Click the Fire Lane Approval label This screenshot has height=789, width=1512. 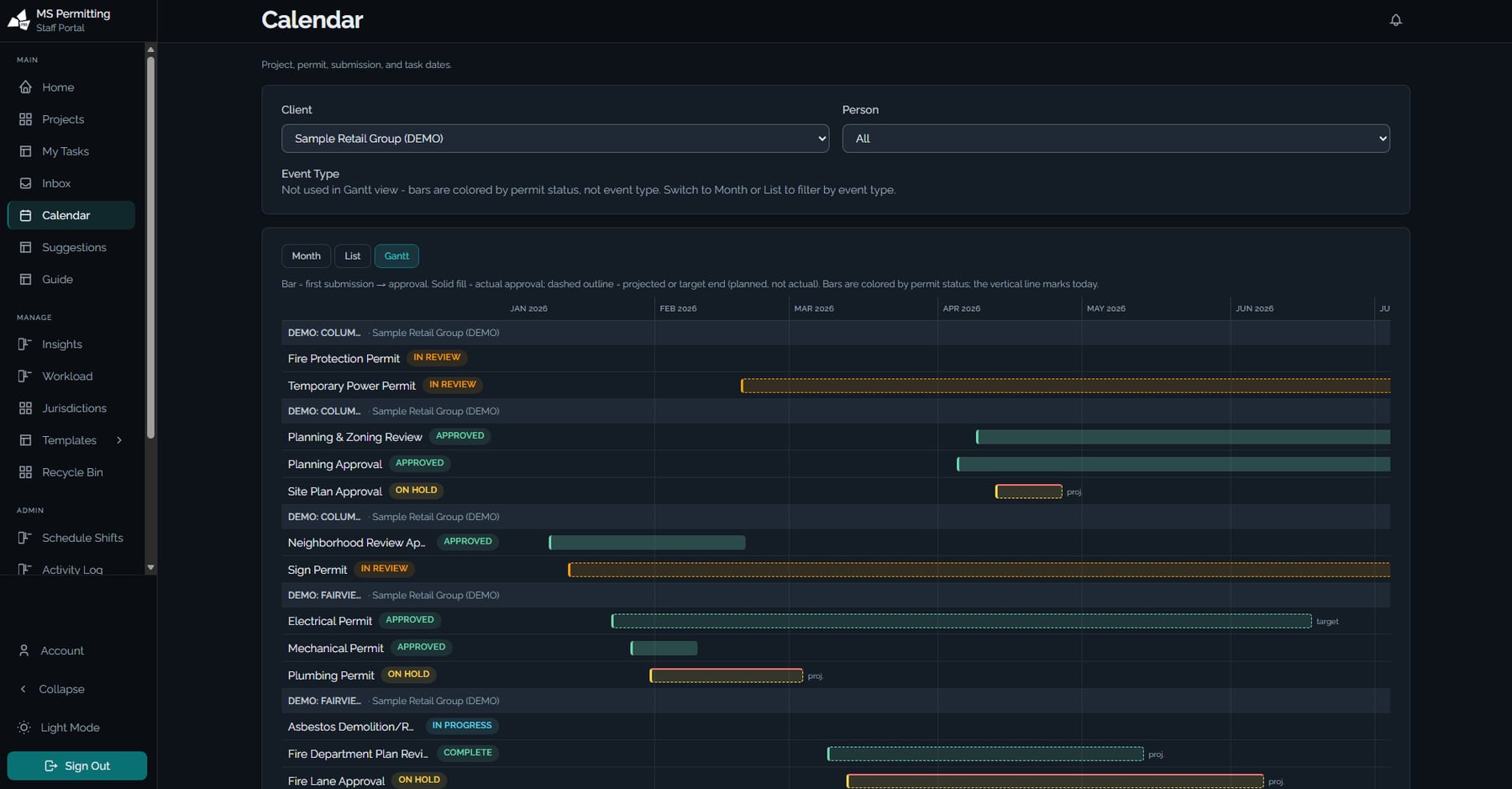[x=336, y=781]
